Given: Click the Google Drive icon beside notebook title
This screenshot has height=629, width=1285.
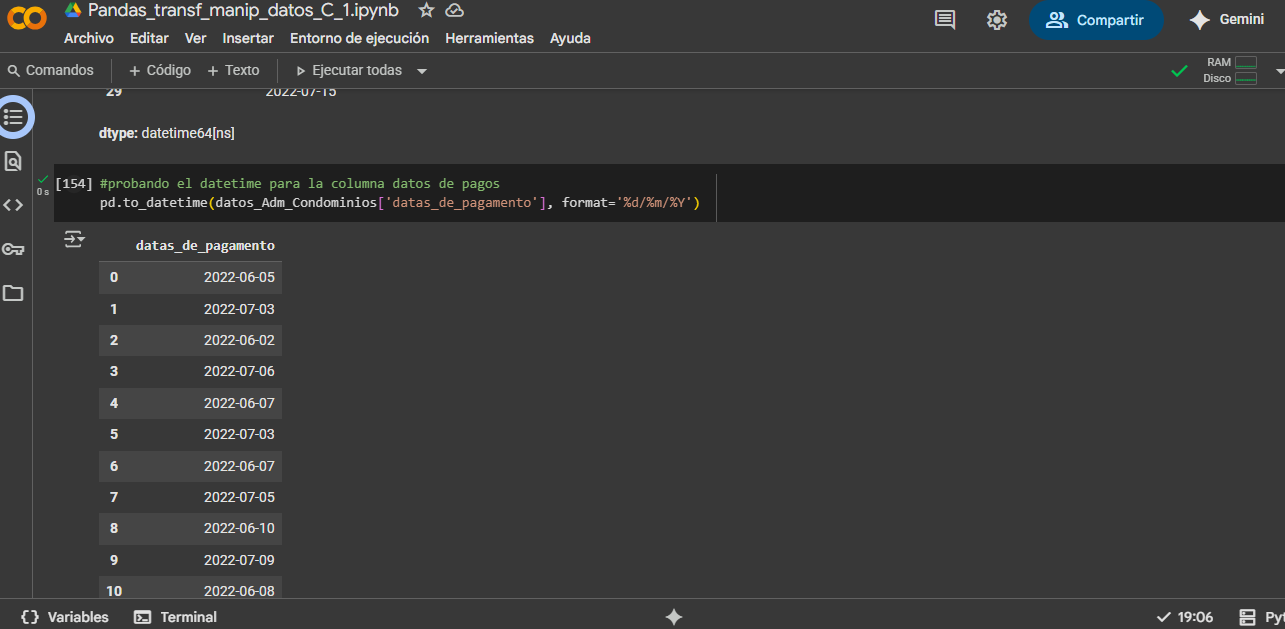Looking at the screenshot, I should [73, 10].
